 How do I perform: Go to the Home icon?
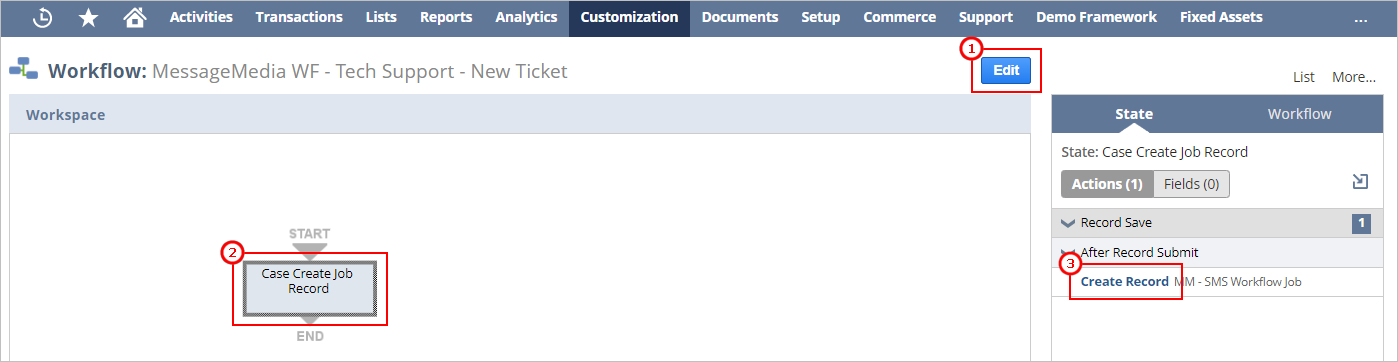tap(134, 18)
